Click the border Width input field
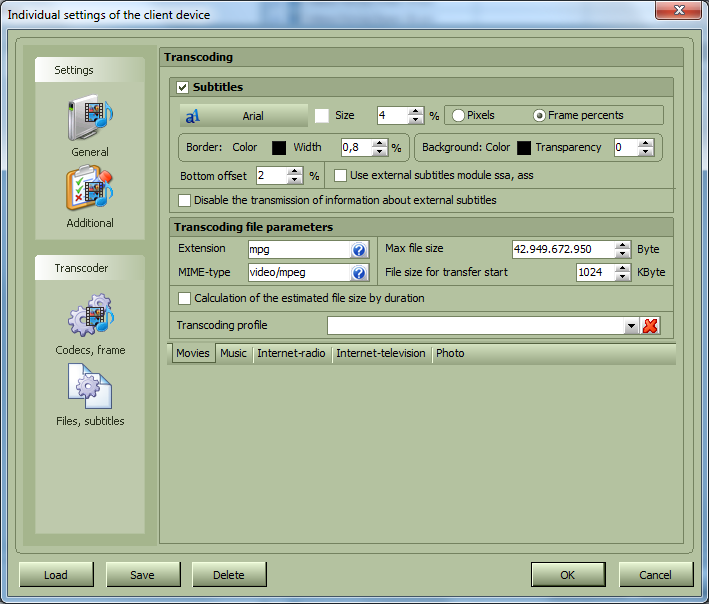Screen dimensions: 709x604 (356, 148)
